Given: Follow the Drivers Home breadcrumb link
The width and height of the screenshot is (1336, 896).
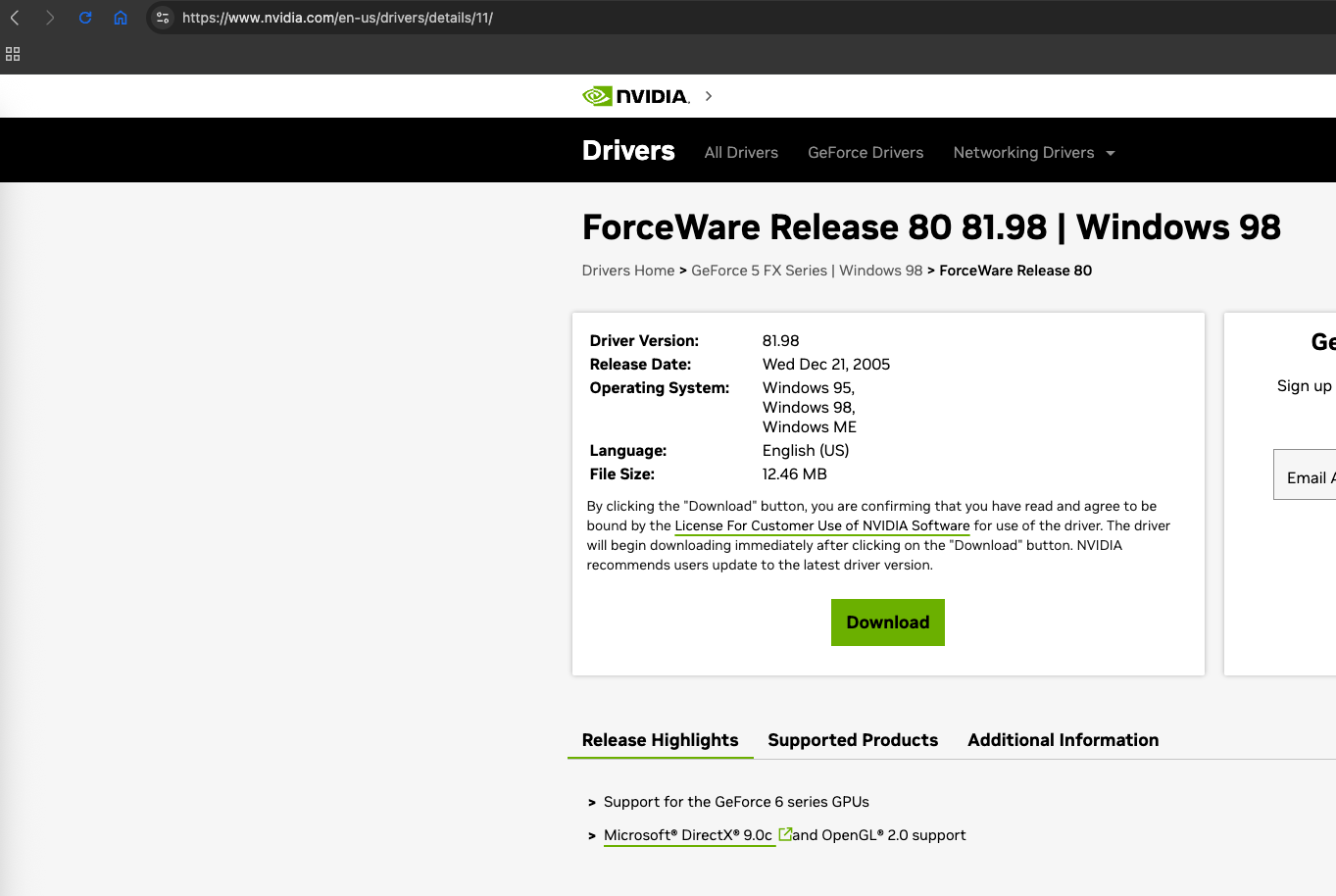Looking at the screenshot, I should [x=628, y=271].
